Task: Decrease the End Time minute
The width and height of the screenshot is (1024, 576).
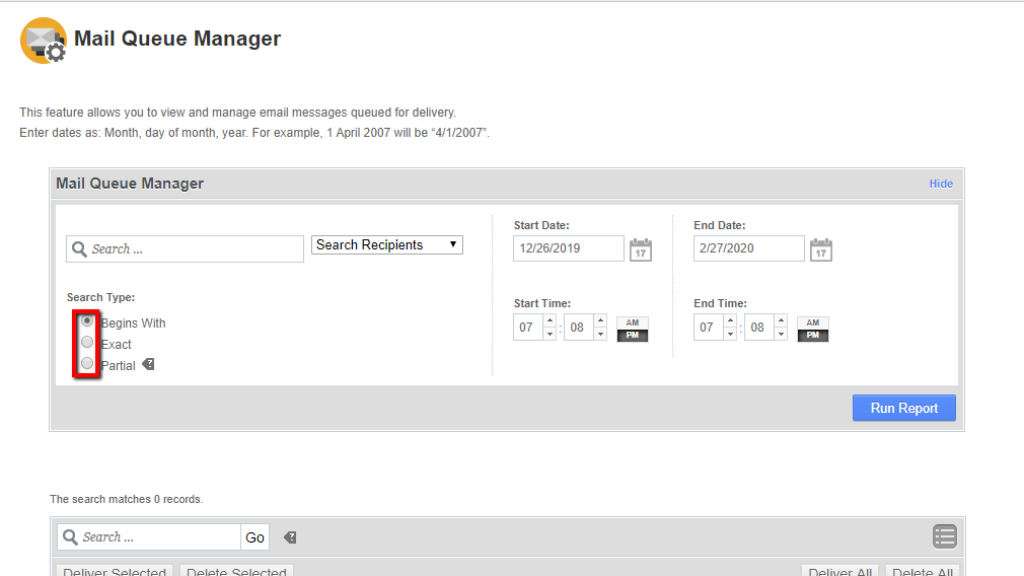Action: click(x=781, y=334)
